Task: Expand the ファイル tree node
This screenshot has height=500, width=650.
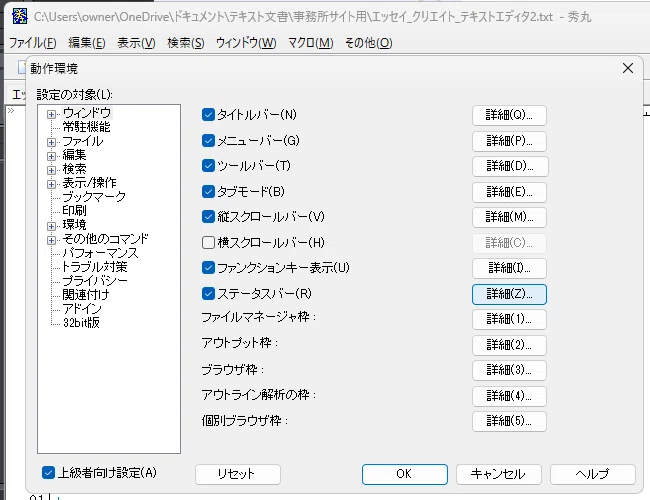Action: point(51,142)
